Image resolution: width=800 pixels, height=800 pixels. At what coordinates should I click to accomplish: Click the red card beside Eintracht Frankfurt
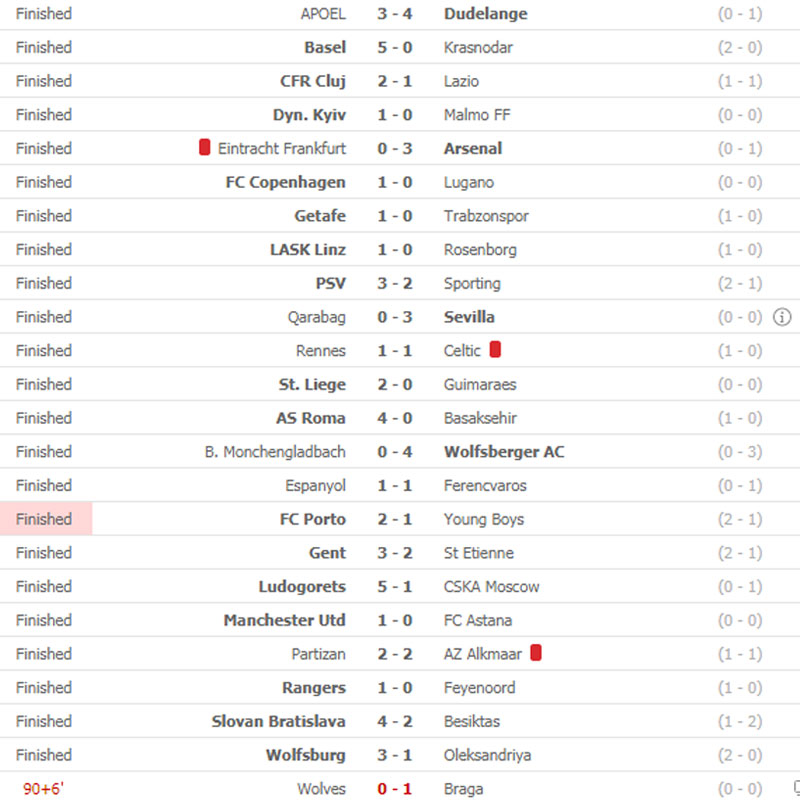(x=205, y=148)
